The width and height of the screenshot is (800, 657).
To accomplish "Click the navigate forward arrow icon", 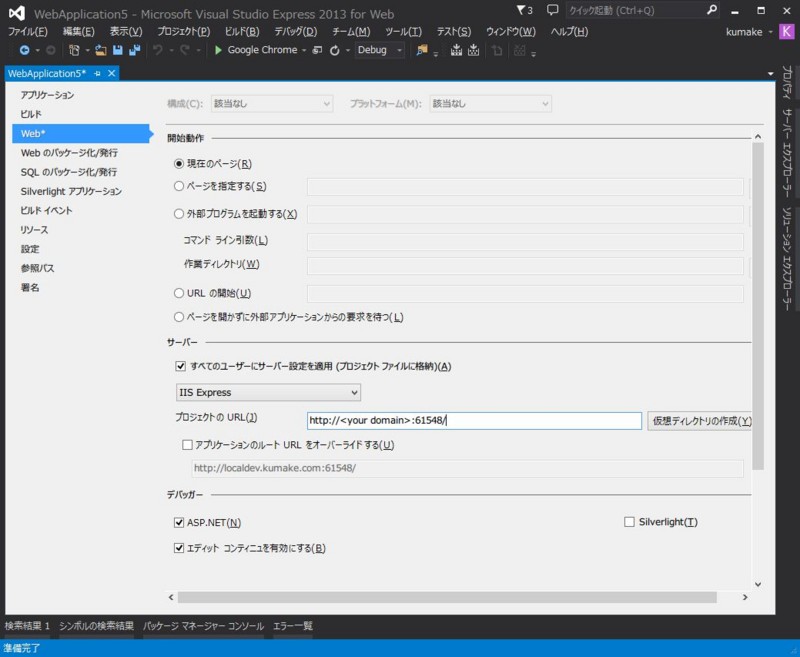I will 51,50.
